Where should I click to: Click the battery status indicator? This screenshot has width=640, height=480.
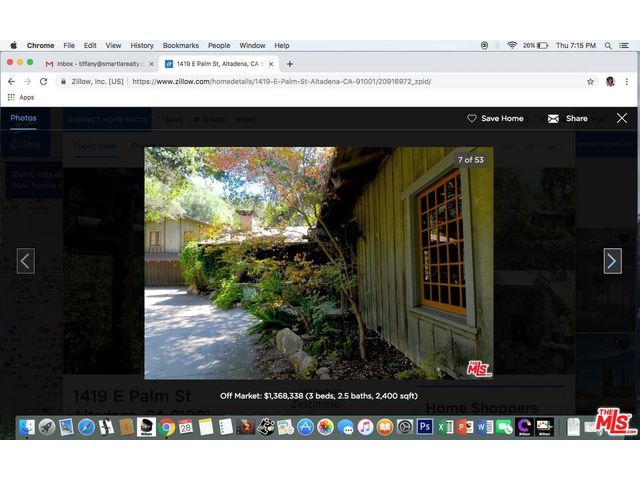pos(536,45)
